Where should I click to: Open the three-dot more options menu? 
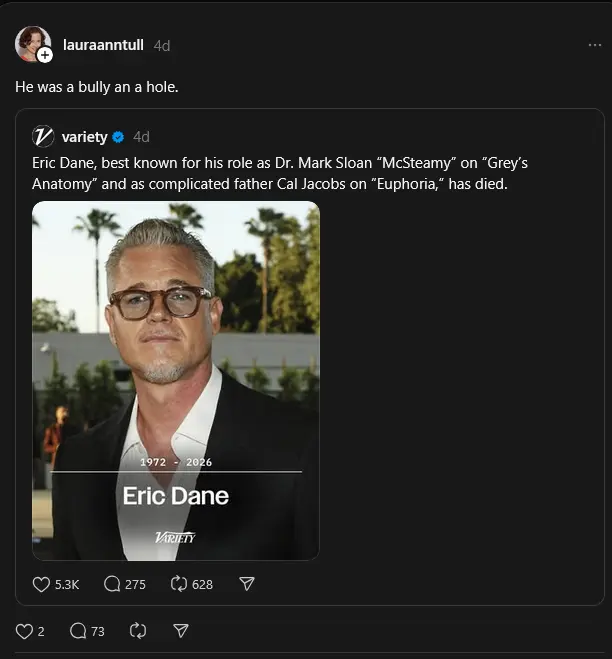[x=595, y=45]
